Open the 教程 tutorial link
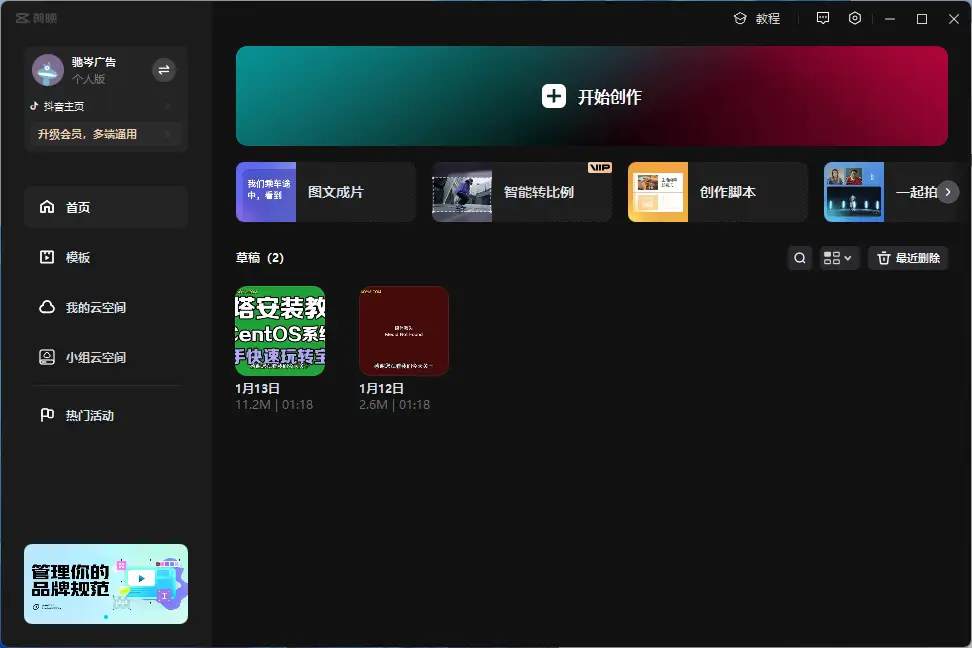This screenshot has width=972, height=648. coord(757,18)
